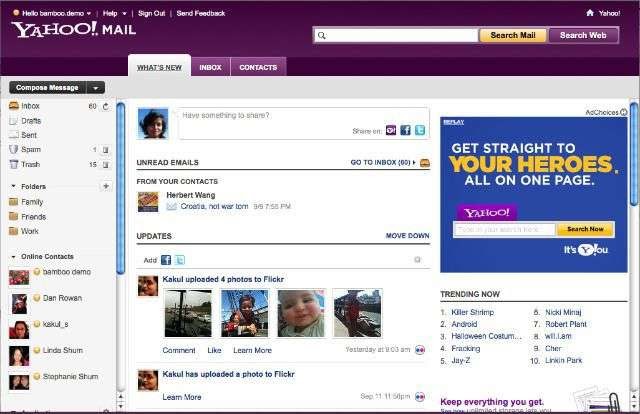This screenshot has width=640, height=414.
Task: Open the Croatia, not war torn email
Action: click(x=214, y=207)
